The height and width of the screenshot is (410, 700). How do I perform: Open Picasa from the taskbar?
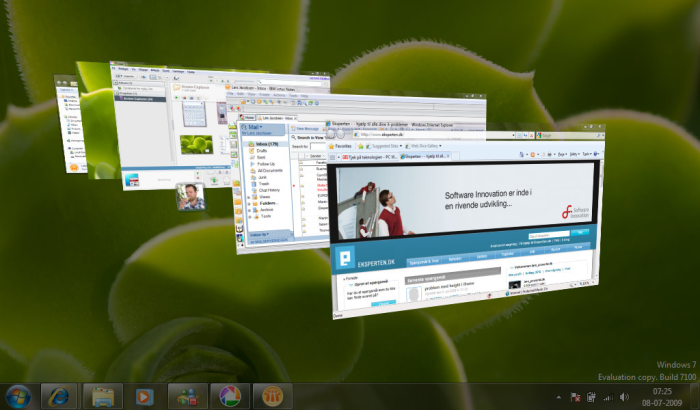click(x=230, y=397)
